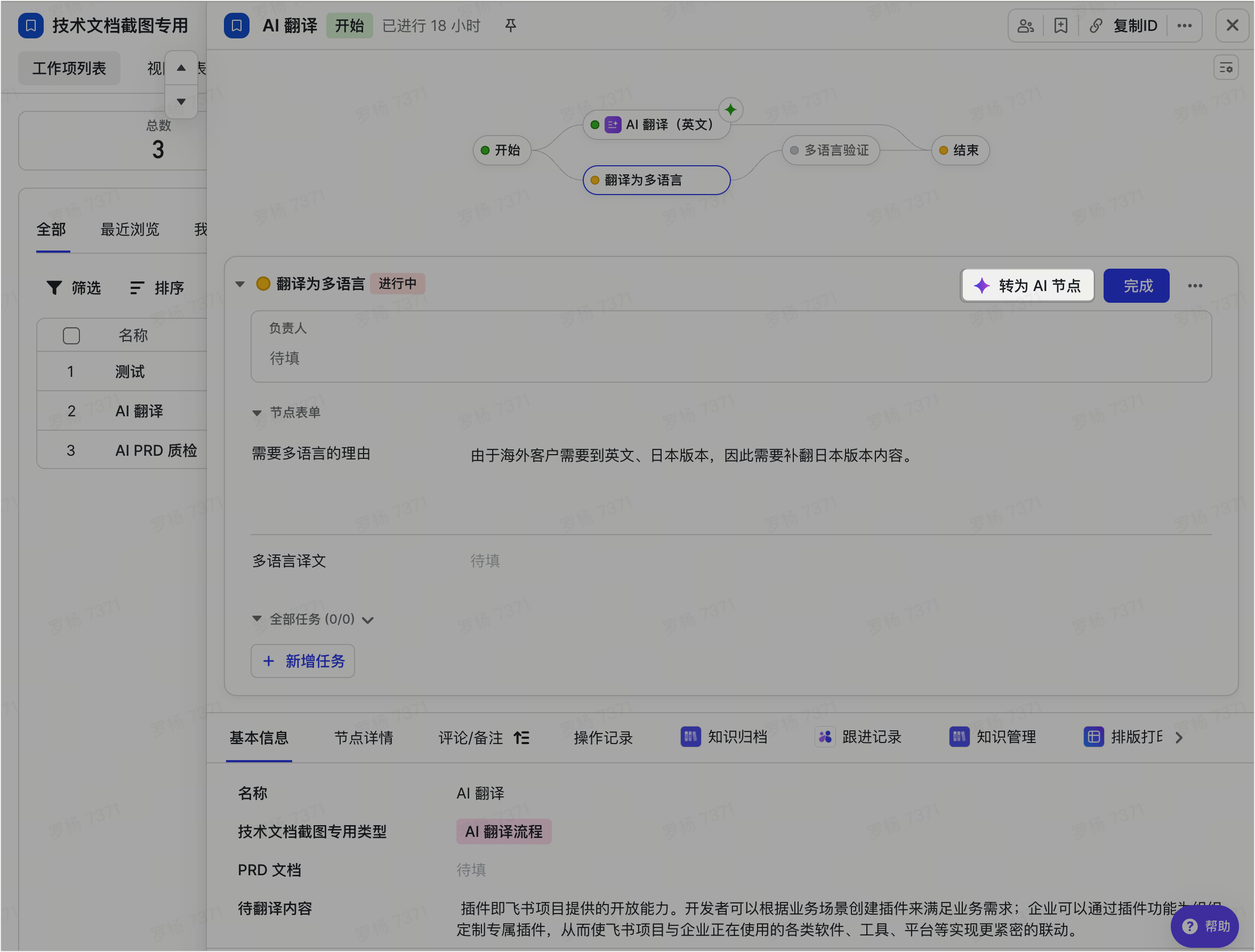Open the layout settings icon below close button
Viewport: 1255px width, 952px height.
(x=1226, y=68)
